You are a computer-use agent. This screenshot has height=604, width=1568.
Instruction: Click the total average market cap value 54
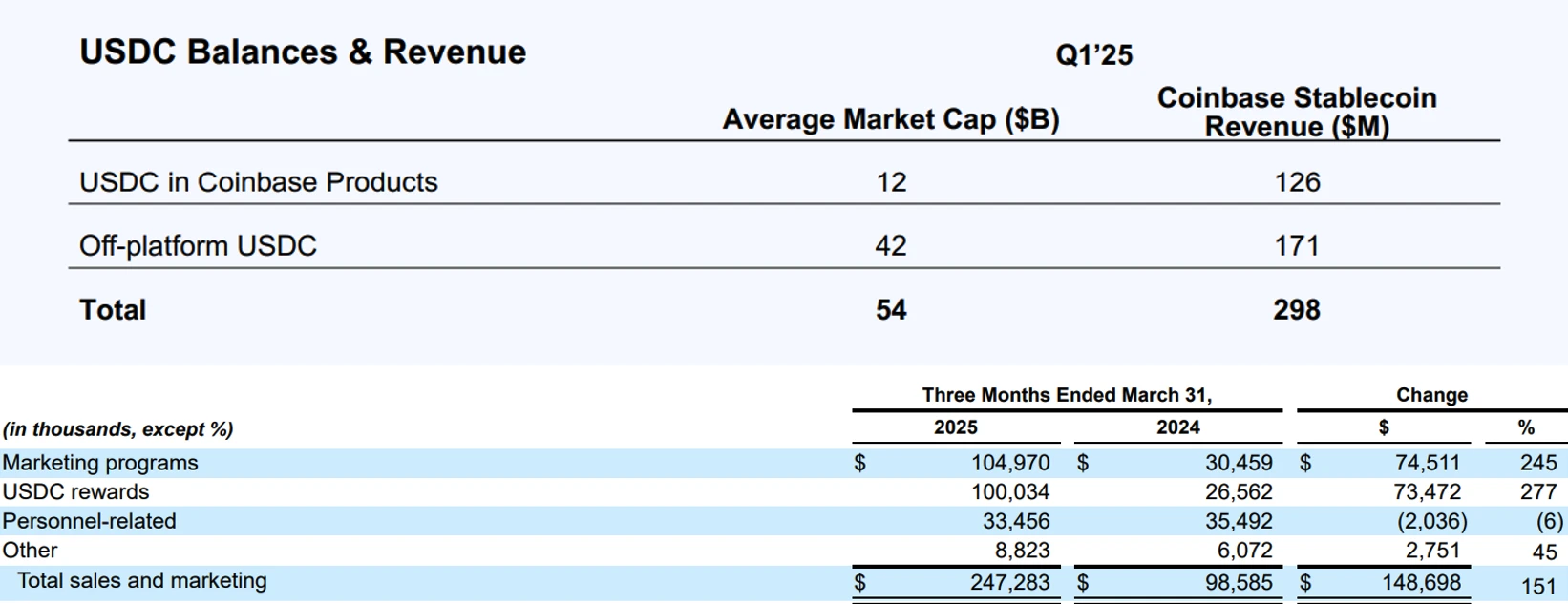point(891,310)
